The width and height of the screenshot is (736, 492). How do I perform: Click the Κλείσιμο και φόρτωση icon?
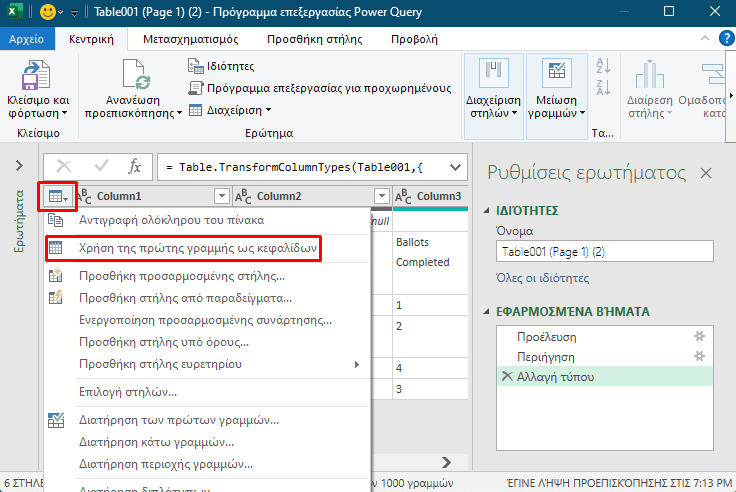pos(36,75)
